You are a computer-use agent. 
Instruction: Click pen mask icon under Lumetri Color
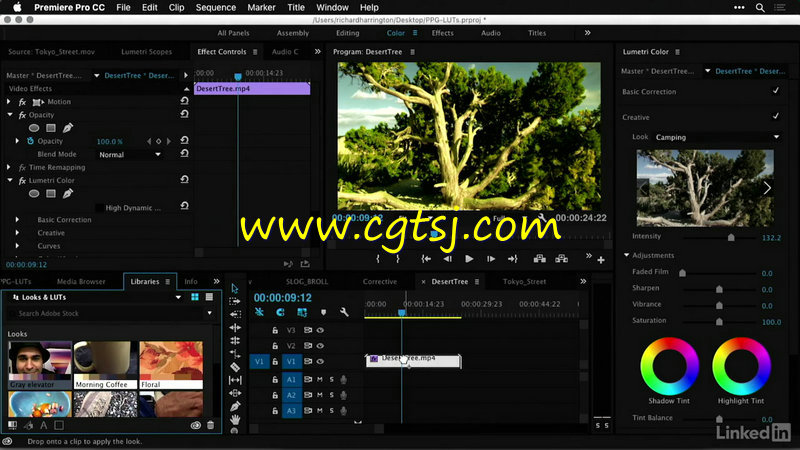coord(67,193)
